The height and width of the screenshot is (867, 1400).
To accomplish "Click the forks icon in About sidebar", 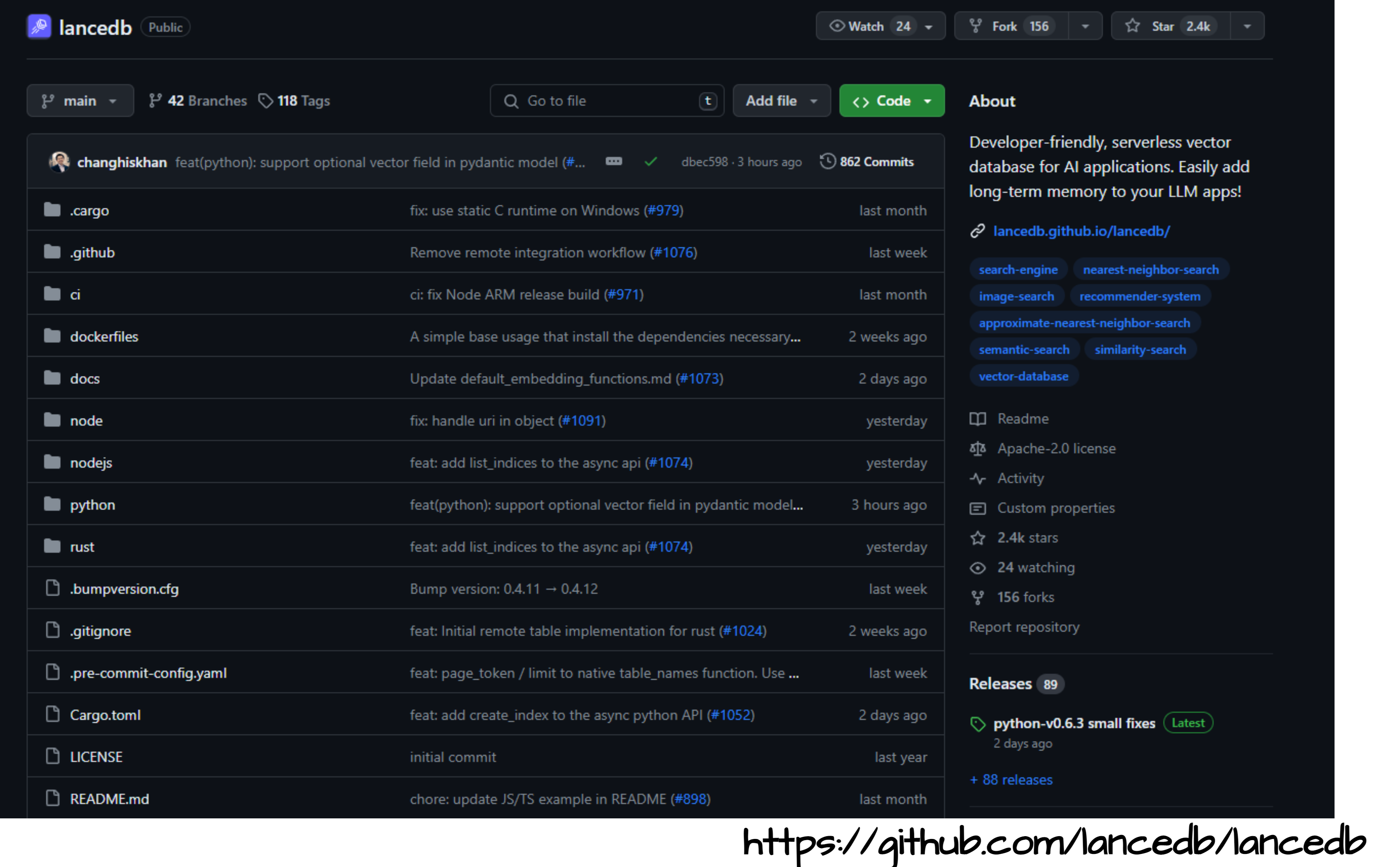I will click(978, 597).
